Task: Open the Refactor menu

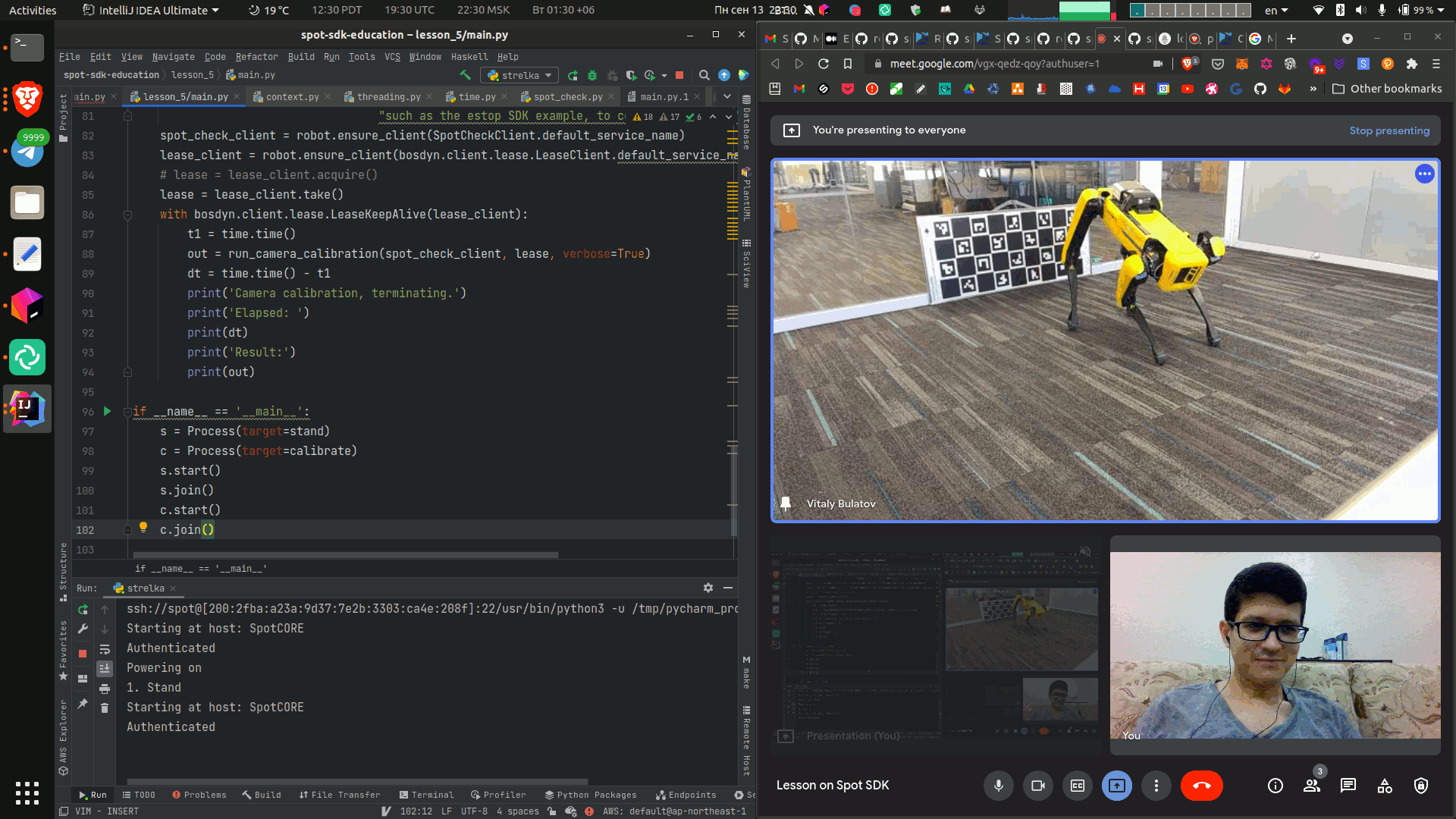Action: click(256, 57)
